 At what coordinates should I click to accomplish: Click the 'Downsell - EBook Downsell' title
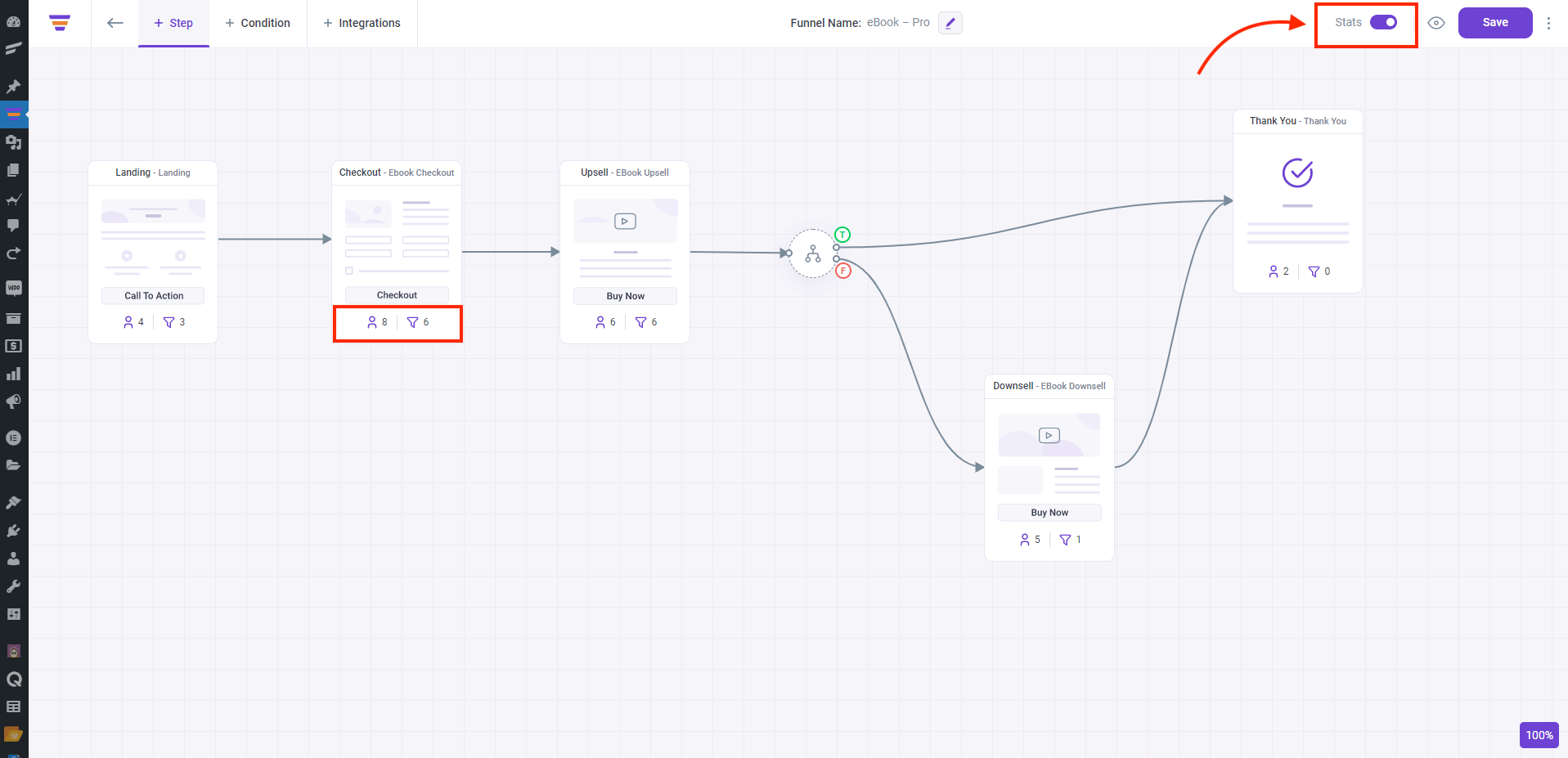tap(1049, 386)
